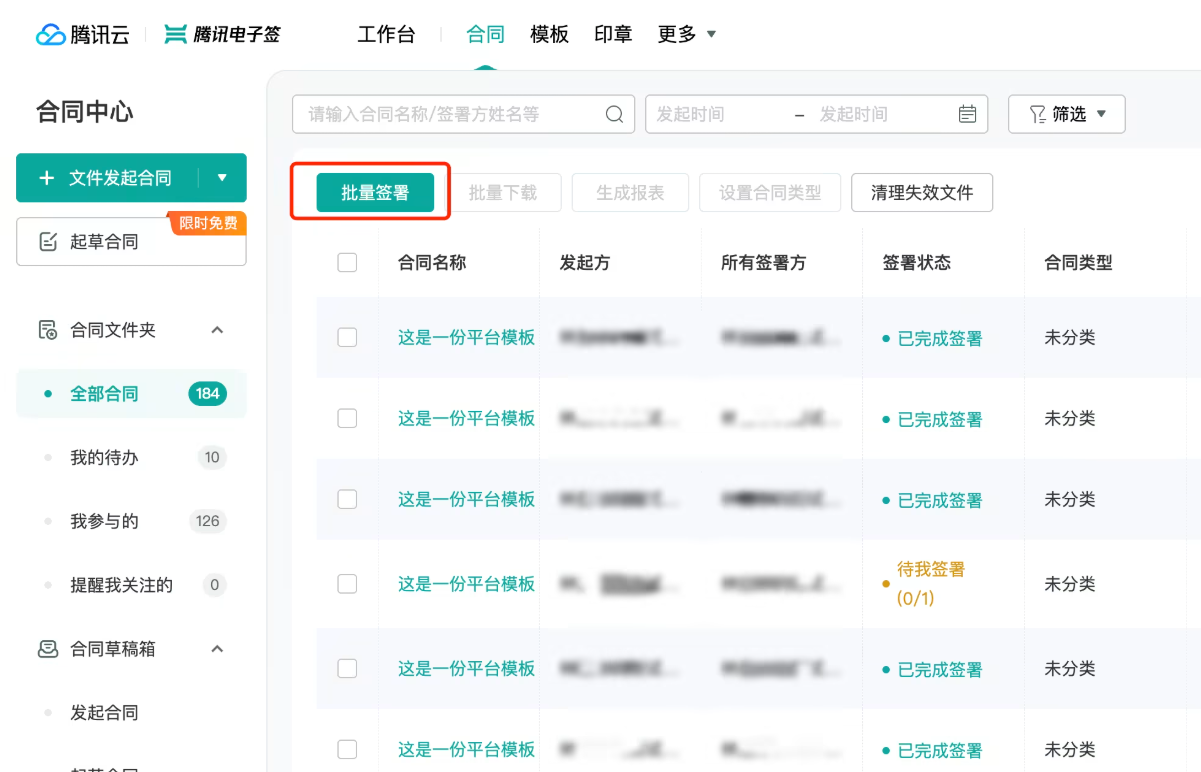Image resolution: width=1201 pixels, height=772 pixels.
Task: Click the 清理失效文件 button
Action: pos(922,193)
